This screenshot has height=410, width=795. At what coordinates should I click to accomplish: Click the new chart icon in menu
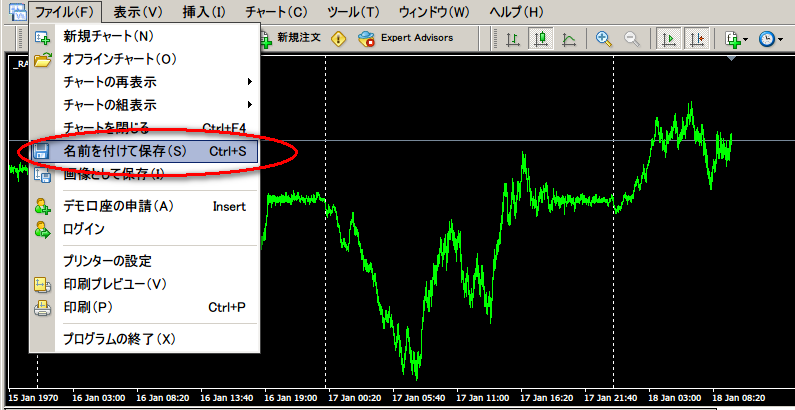(42, 38)
